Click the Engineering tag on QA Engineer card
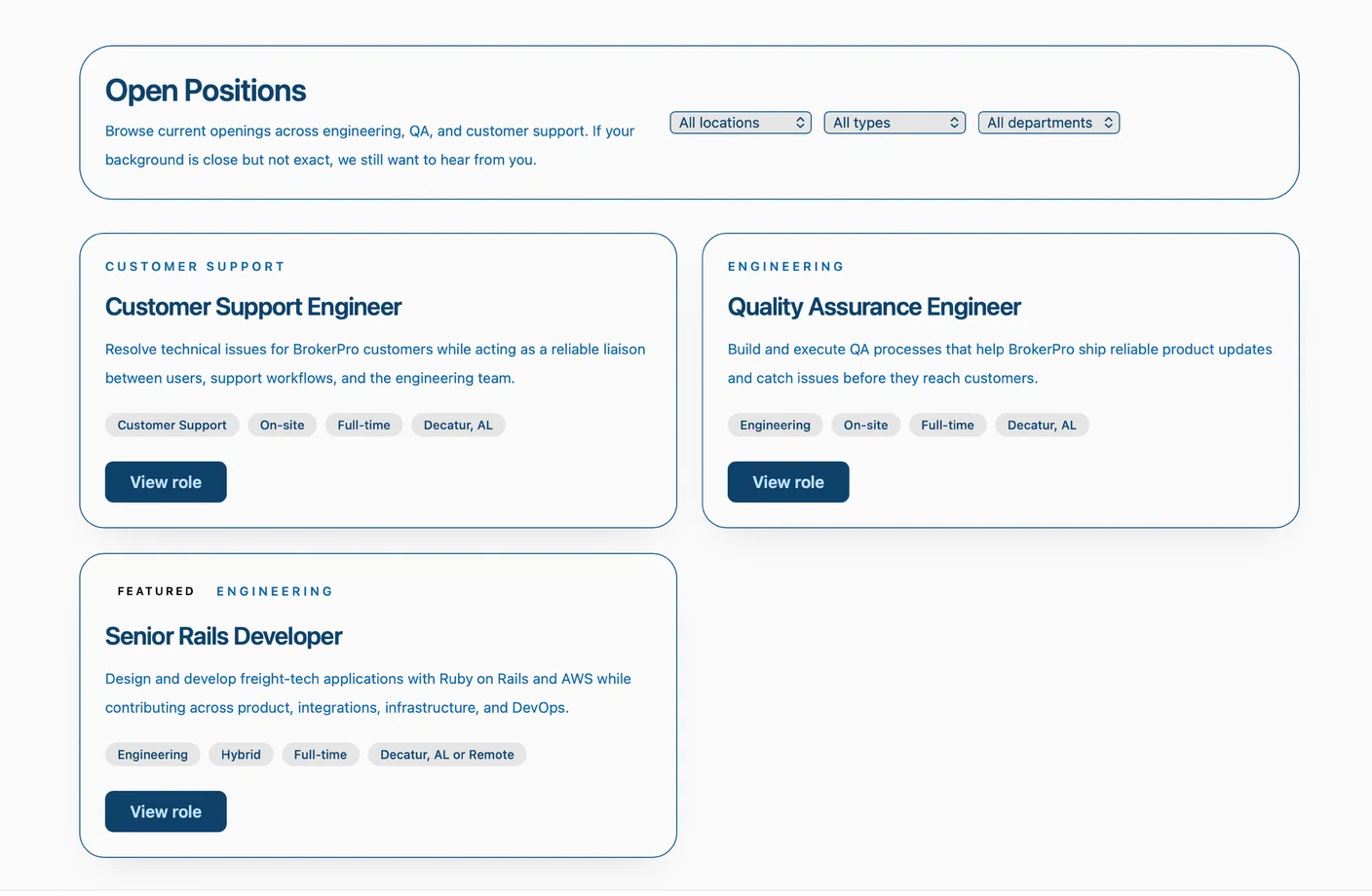Screen dimensions: 1372x896 [x=775, y=425]
